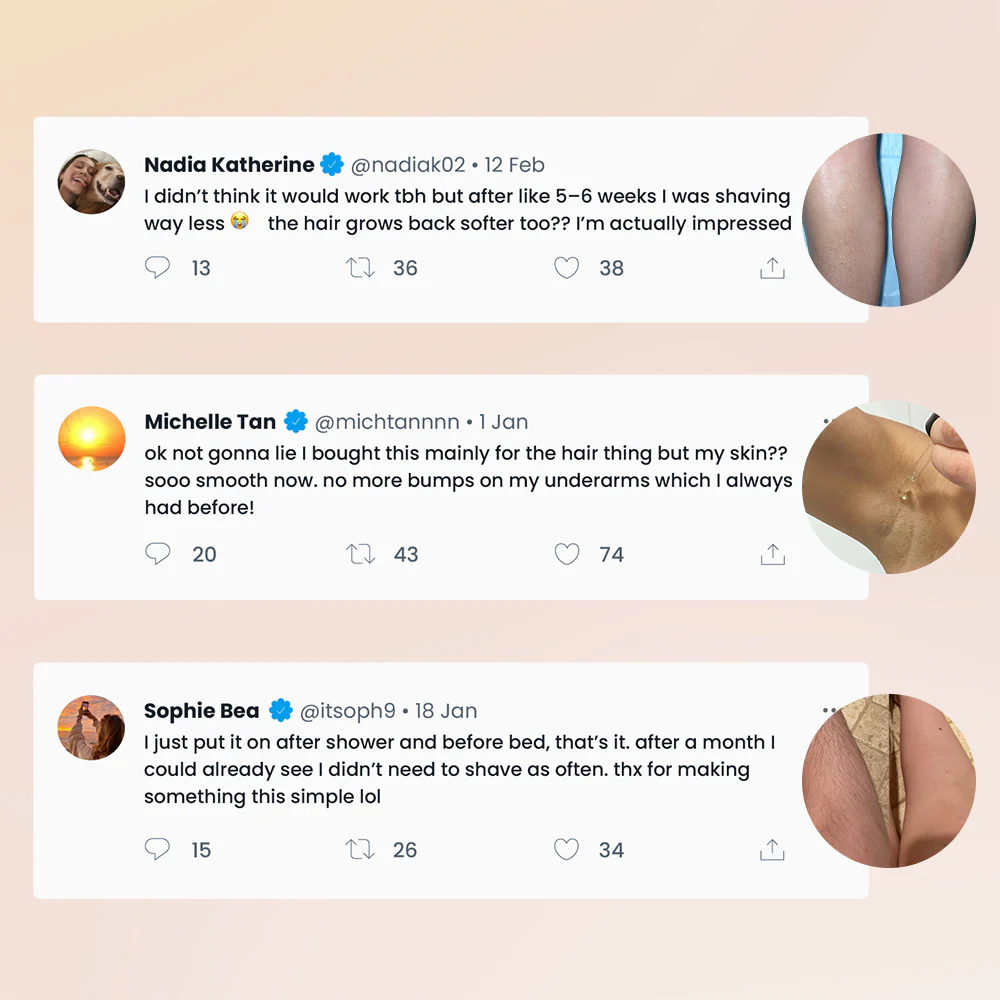The image size is (1000, 1000).
Task: Retweet Michelle Tan's post
Action: [x=360, y=554]
